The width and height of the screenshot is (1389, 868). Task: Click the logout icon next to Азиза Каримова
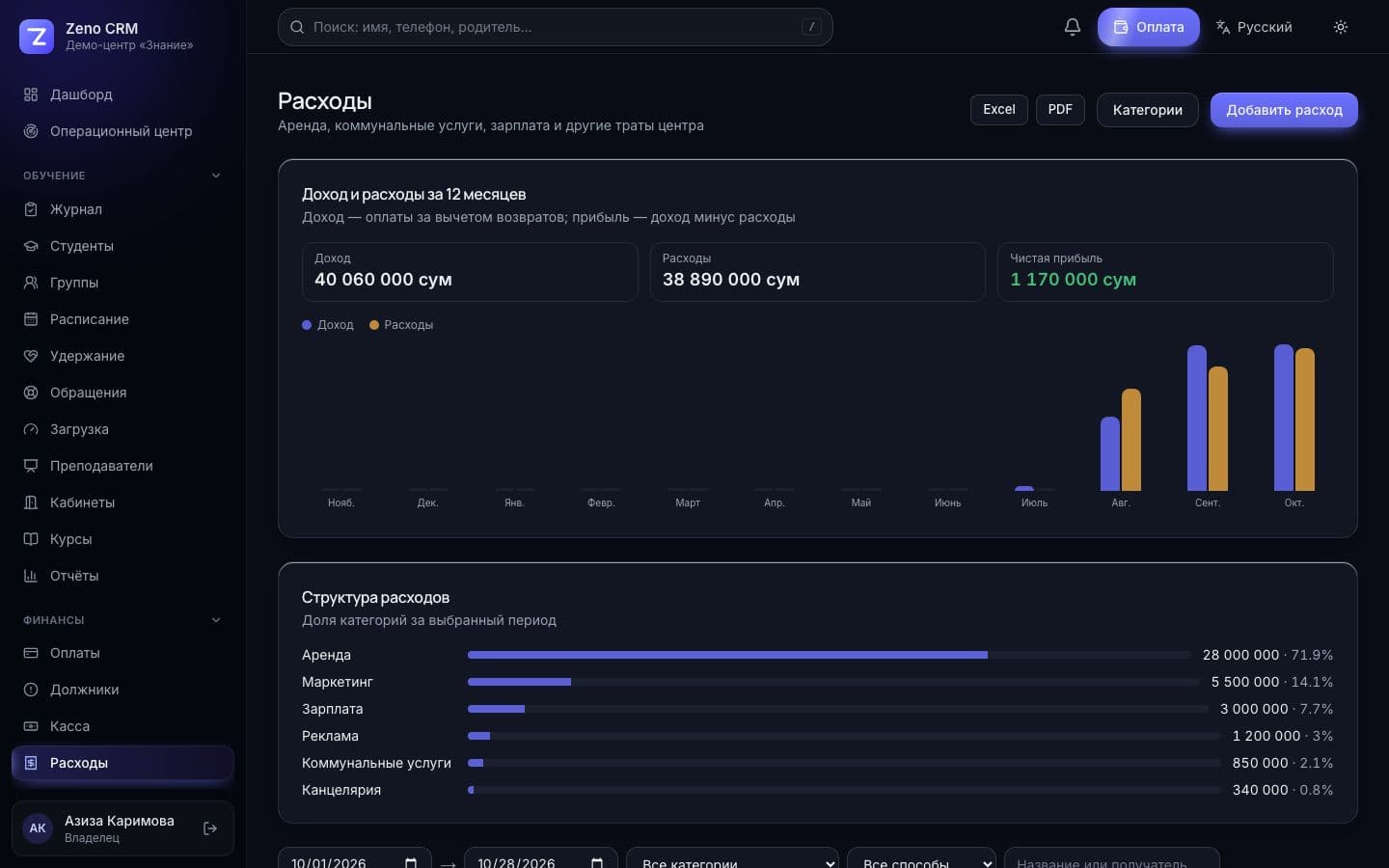pos(210,828)
